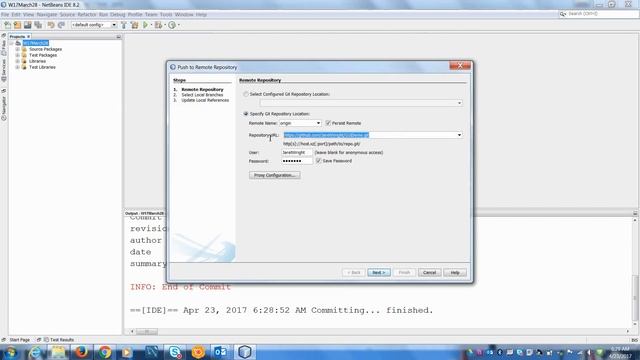Open the media player taskbar icon
This screenshot has height=360, width=640.
click(127, 351)
